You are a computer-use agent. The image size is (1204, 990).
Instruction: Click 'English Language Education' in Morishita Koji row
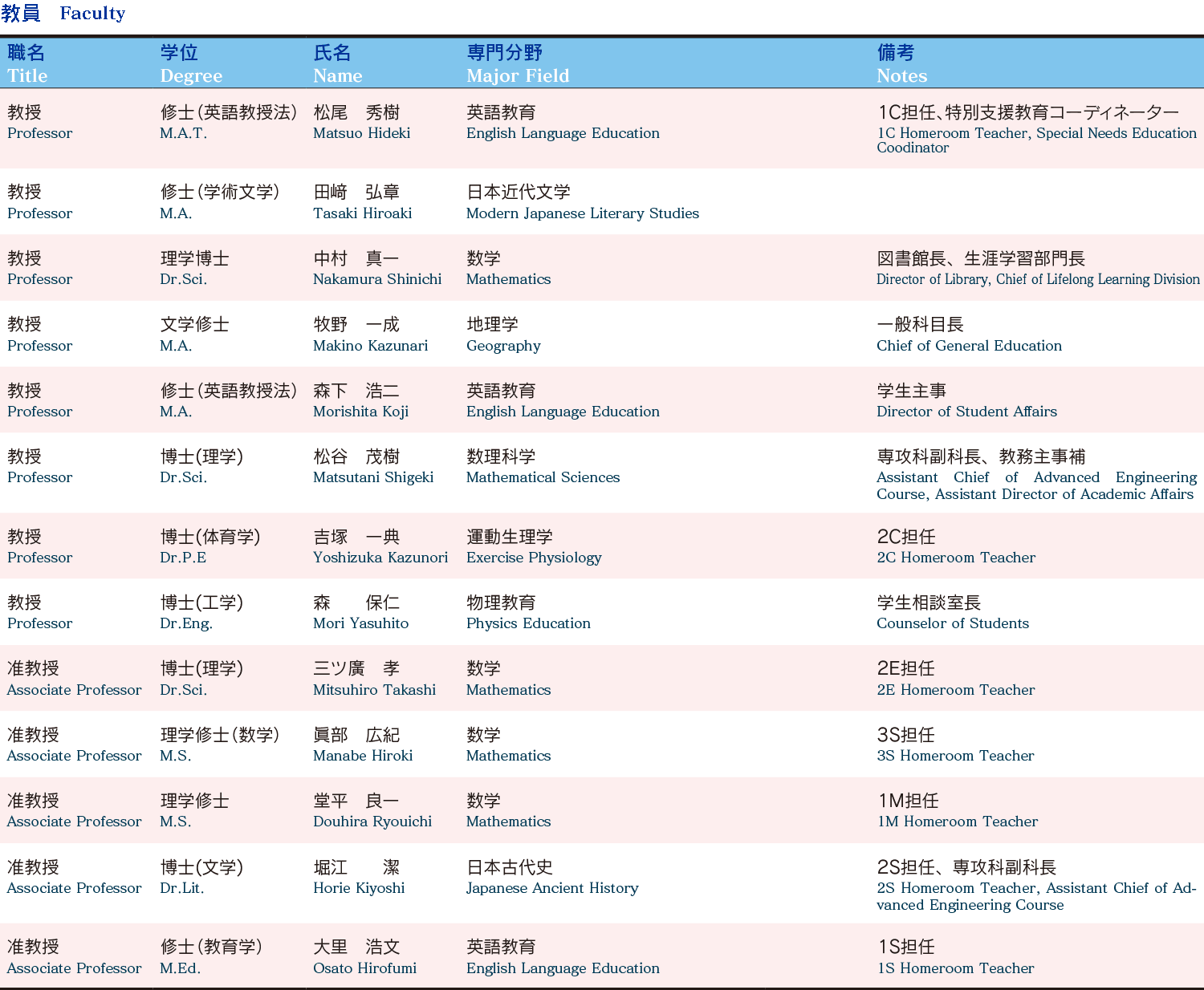click(x=563, y=412)
